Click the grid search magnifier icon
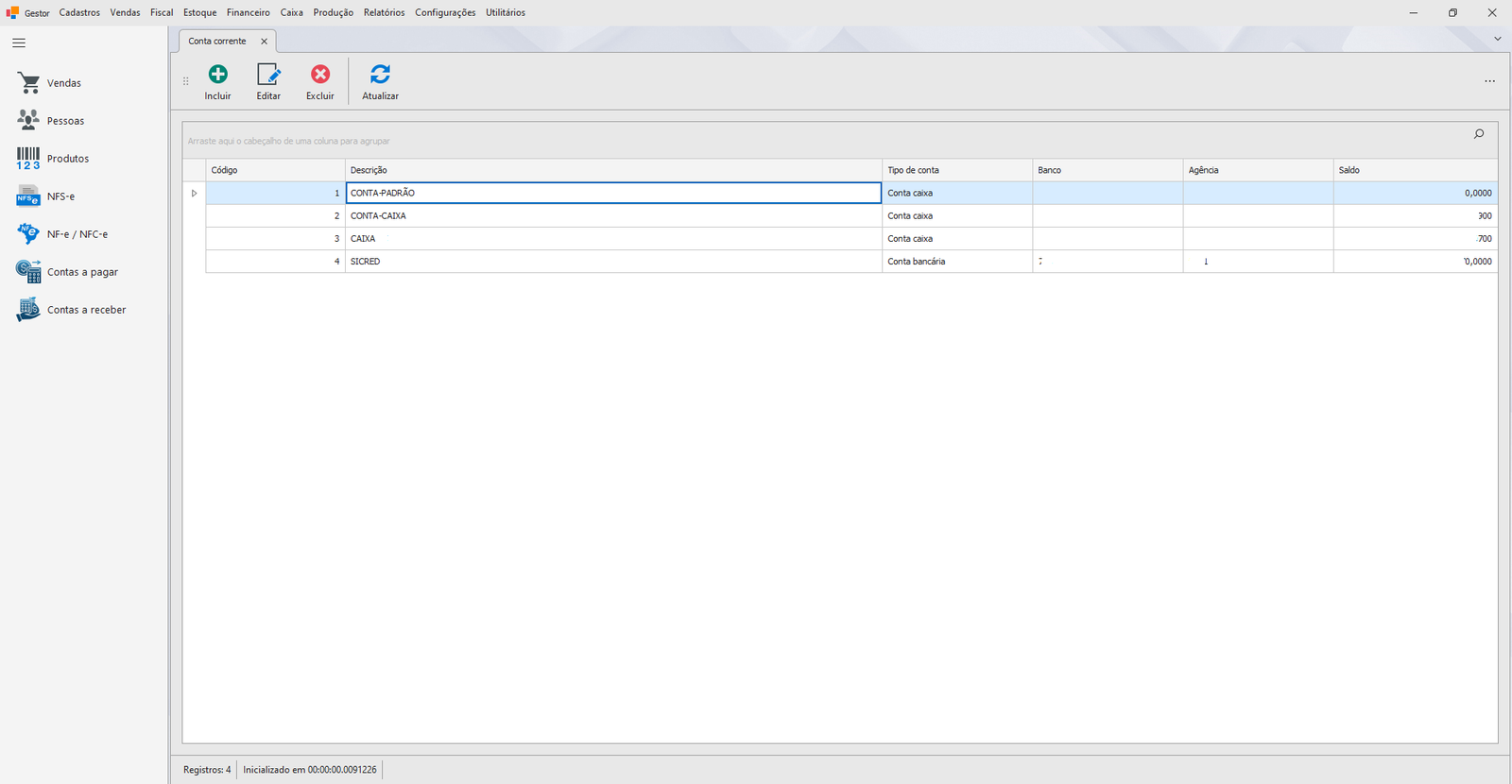1512x784 pixels. pyautogui.click(x=1479, y=134)
